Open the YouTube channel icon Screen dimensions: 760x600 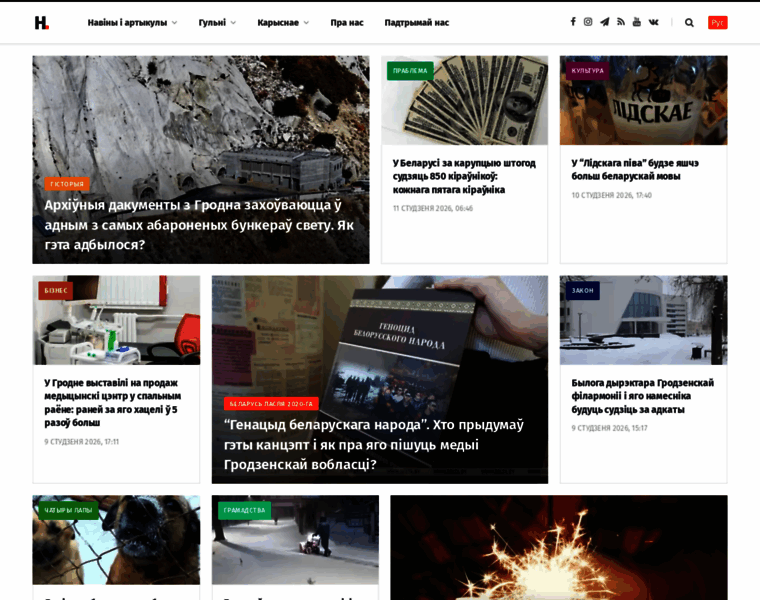(636, 22)
